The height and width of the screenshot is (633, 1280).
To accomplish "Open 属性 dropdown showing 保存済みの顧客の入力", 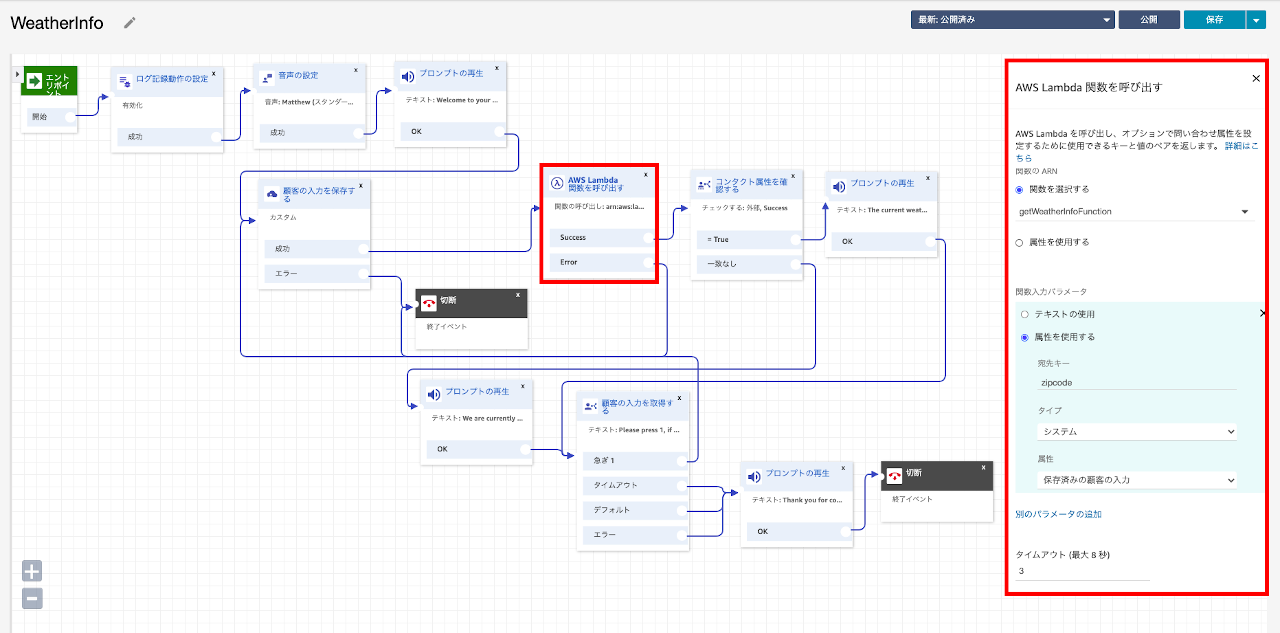I will pyautogui.click(x=1137, y=480).
